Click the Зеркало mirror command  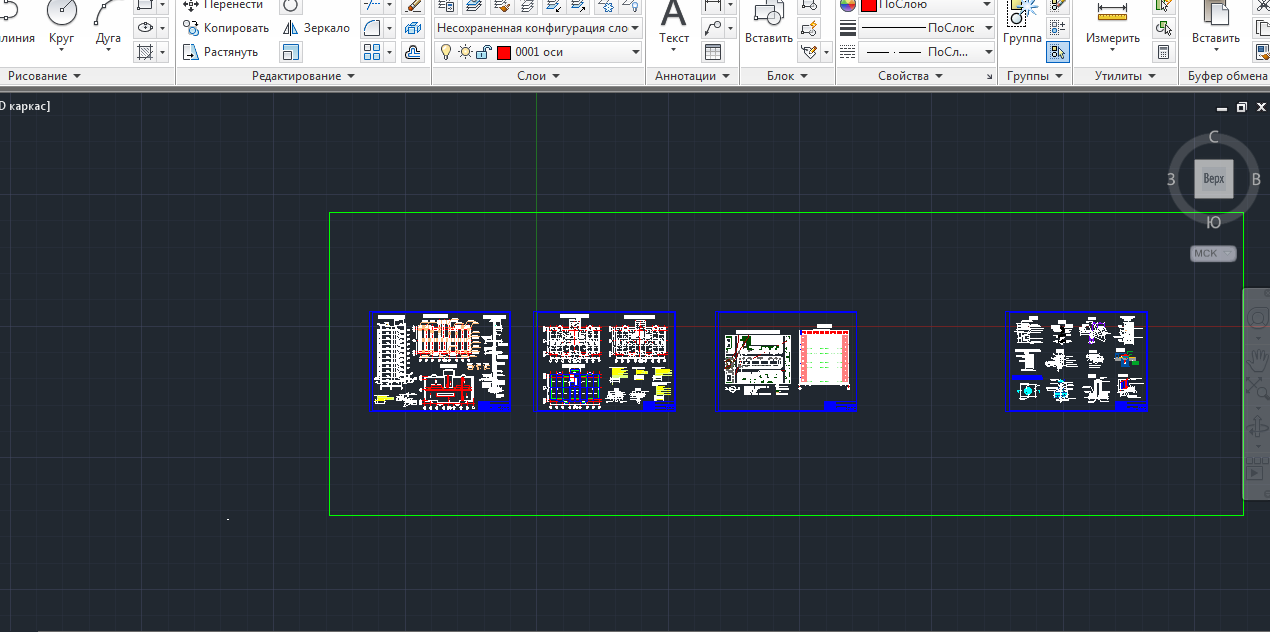(317, 28)
